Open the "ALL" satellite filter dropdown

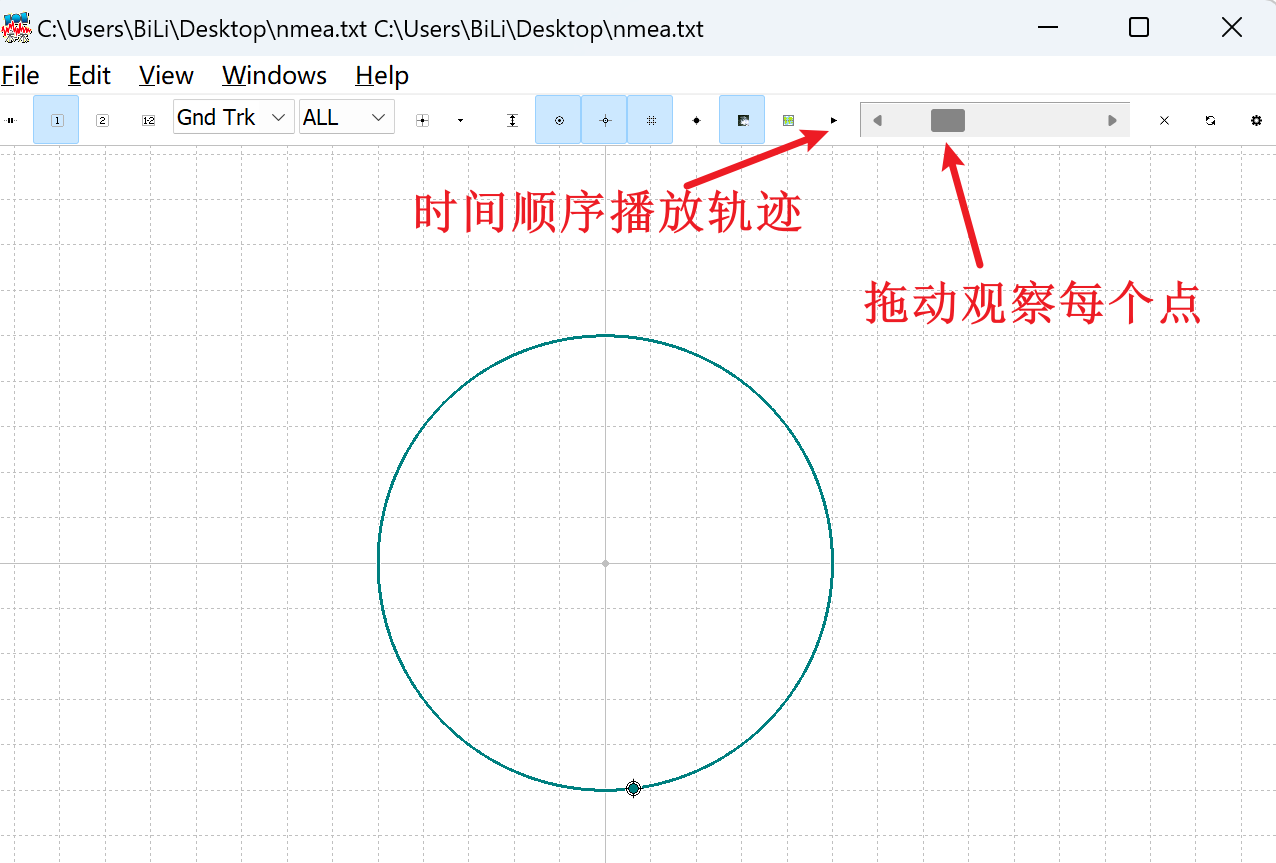346,117
